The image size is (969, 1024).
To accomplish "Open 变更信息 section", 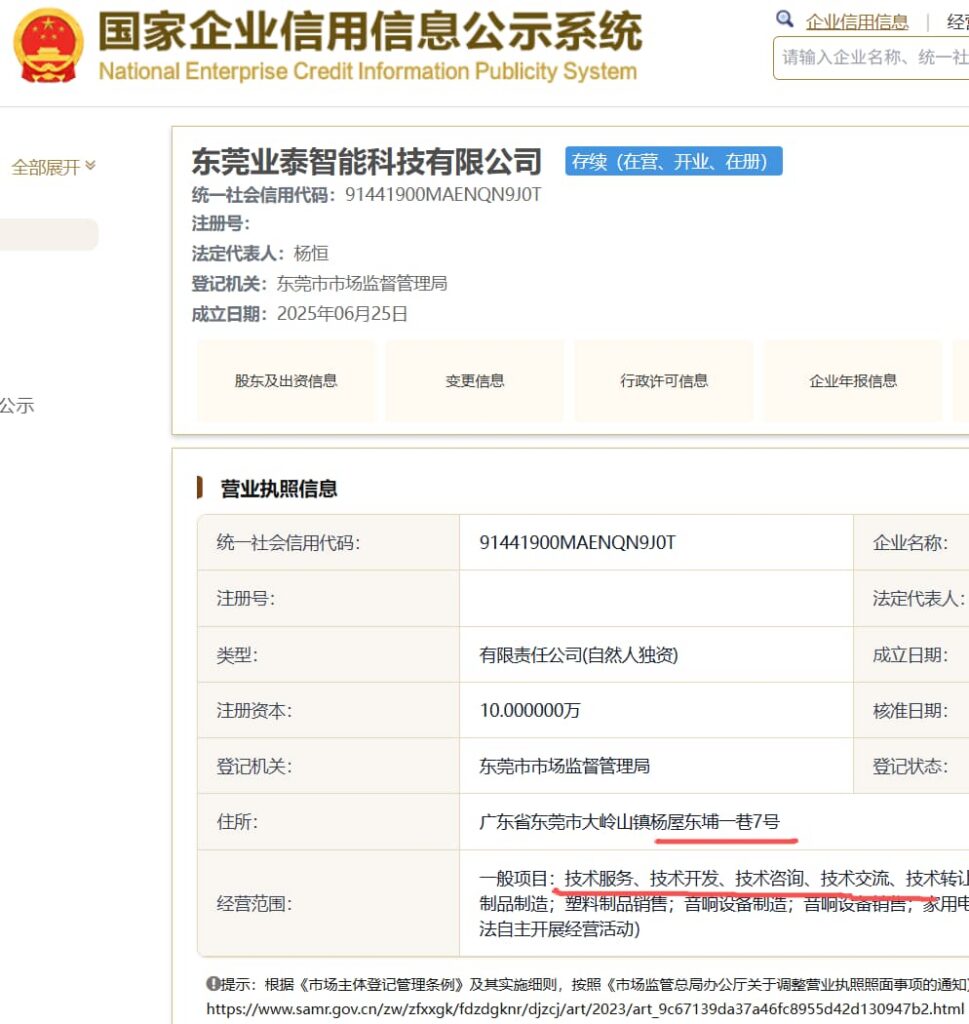I will click(x=475, y=380).
